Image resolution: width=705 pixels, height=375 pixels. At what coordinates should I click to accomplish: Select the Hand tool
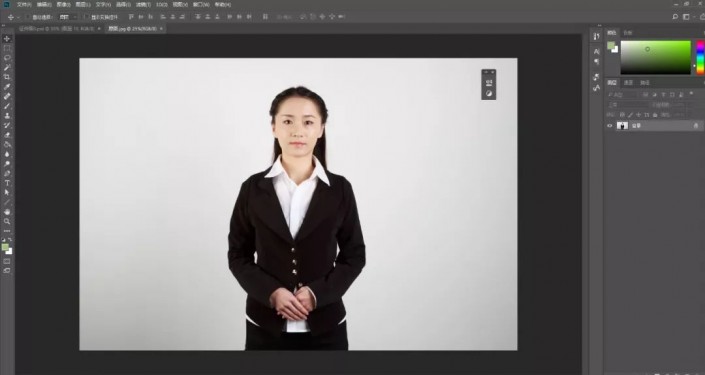pyautogui.click(x=7, y=212)
